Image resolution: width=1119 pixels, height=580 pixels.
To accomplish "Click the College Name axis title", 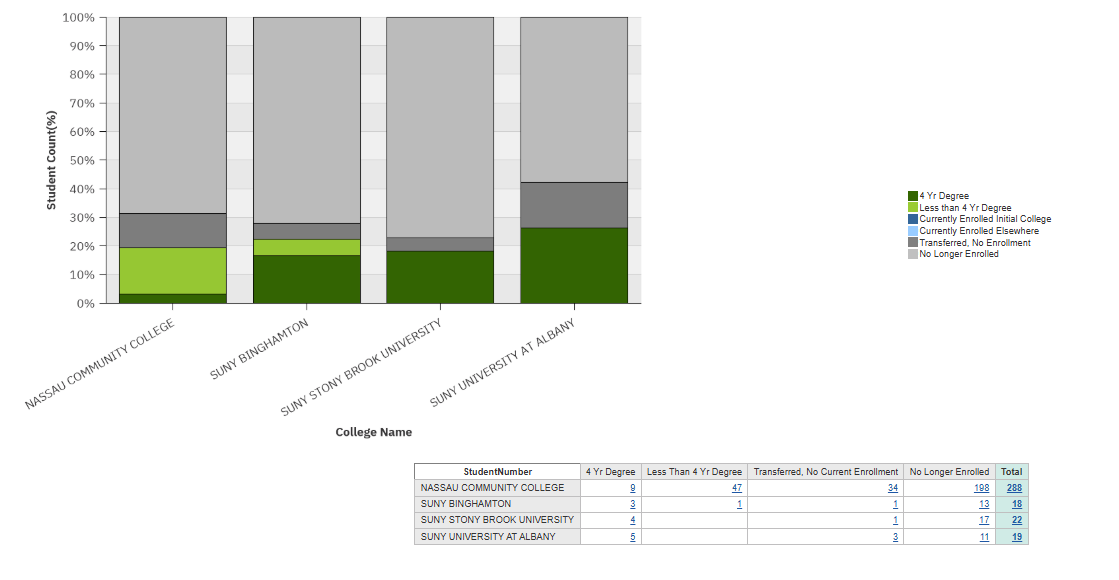I will tap(374, 432).
